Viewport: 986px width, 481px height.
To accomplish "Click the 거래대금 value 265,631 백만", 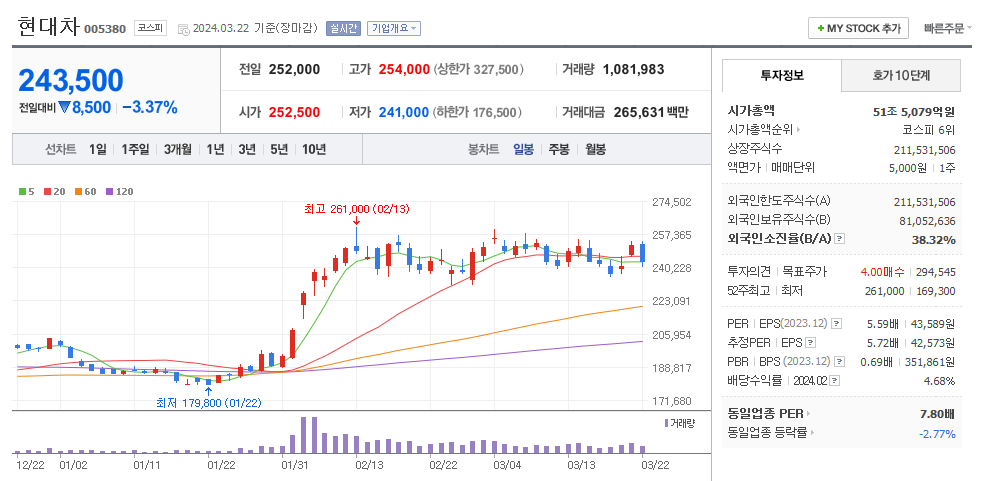I will [x=649, y=113].
